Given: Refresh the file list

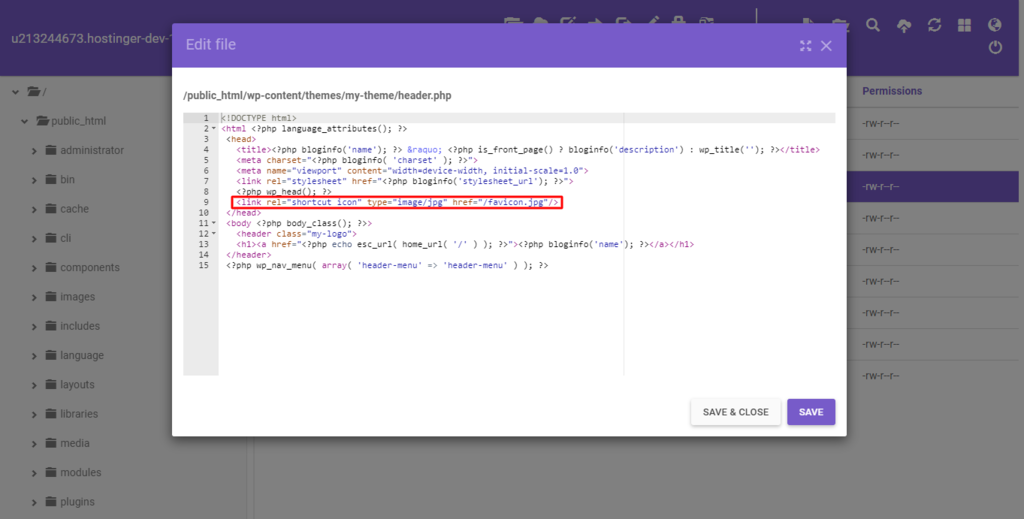Looking at the screenshot, I should point(934,25).
